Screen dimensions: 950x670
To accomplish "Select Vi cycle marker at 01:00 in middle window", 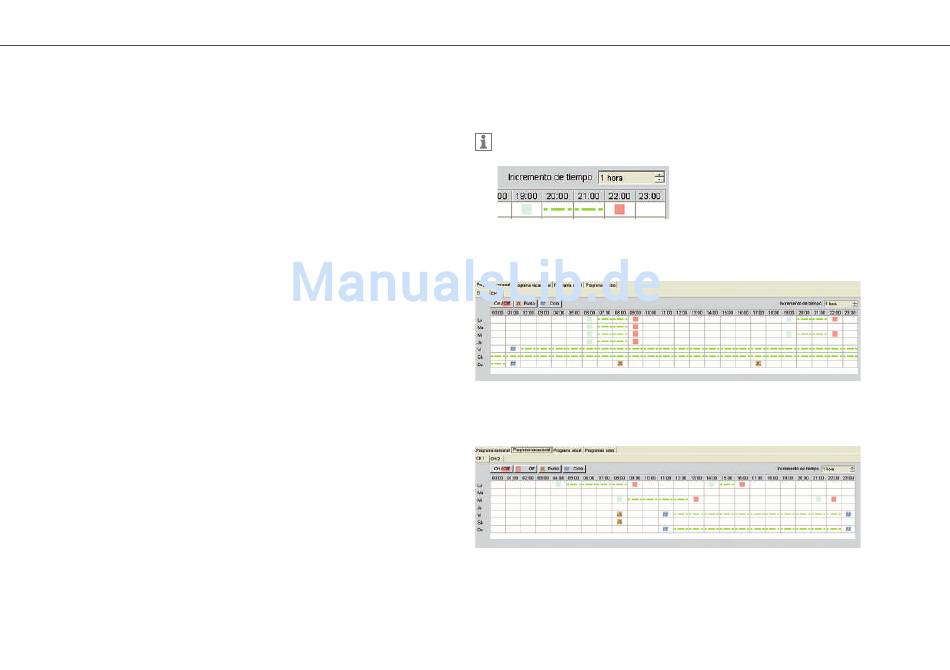I will (x=513, y=349).
